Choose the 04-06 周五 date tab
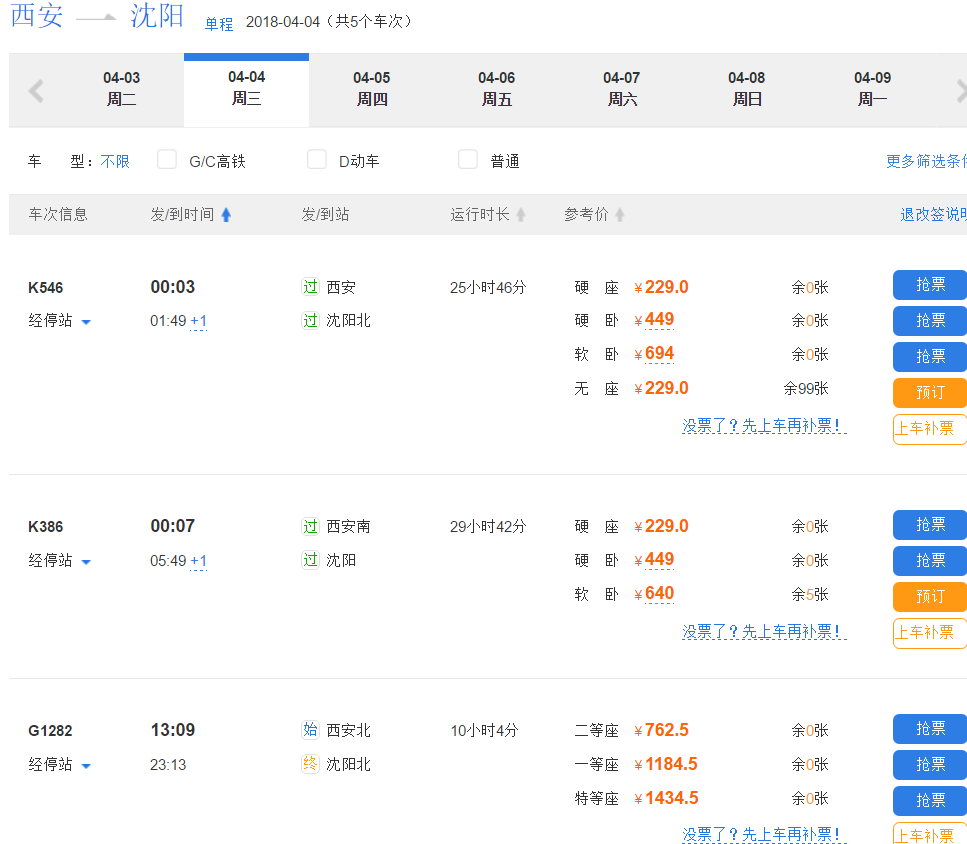Image resolution: width=967 pixels, height=844 pixels. (497, 89)
